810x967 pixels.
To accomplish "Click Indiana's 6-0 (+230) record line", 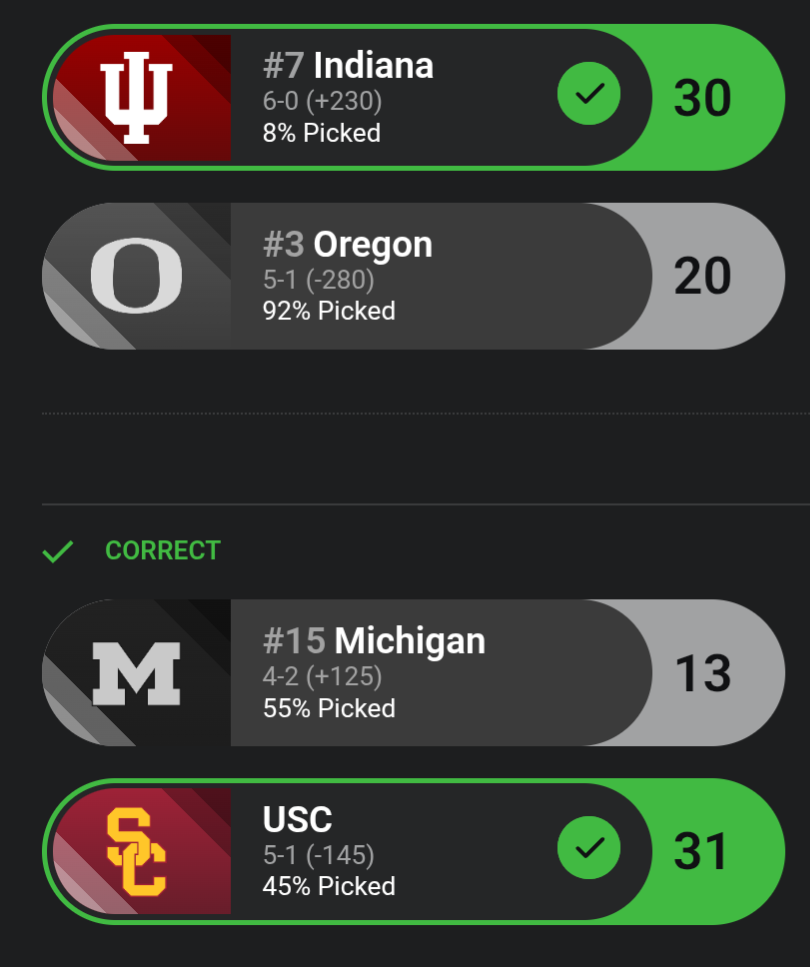I will (x=322, y=102).
